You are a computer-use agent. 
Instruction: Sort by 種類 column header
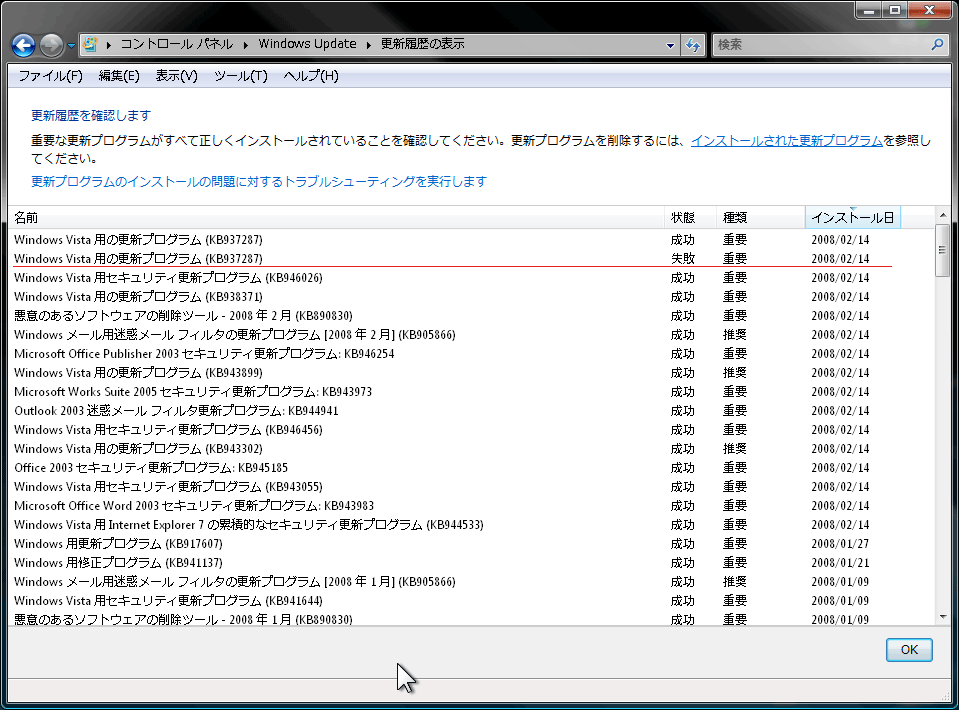click(760, 218)
